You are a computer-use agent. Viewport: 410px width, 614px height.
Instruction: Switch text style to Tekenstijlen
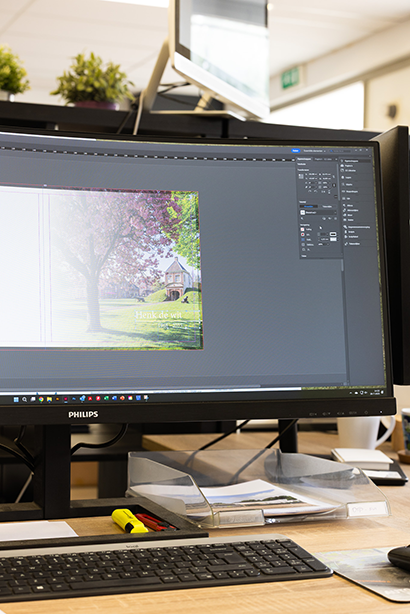click(327, 206)
